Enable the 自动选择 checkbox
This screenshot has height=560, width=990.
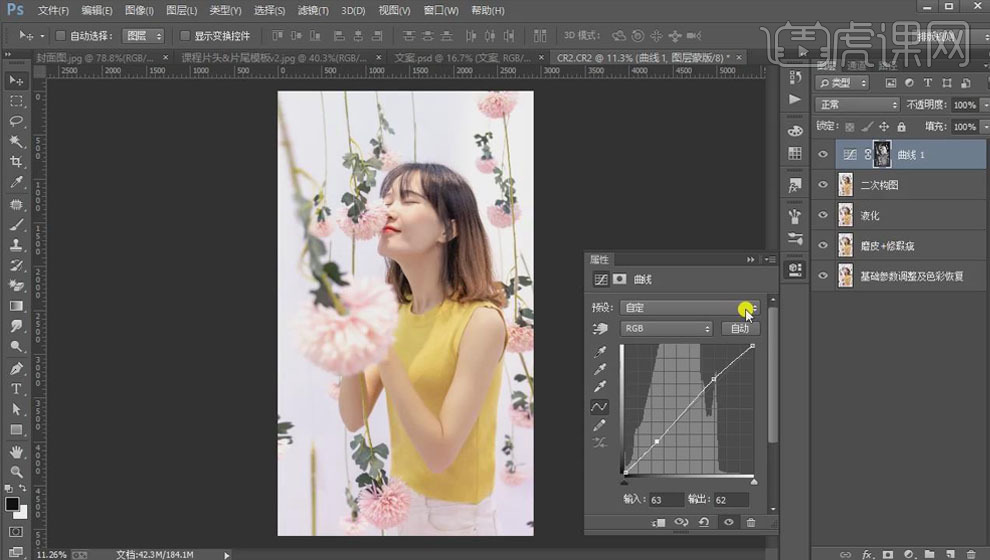(x=60, y=36)
